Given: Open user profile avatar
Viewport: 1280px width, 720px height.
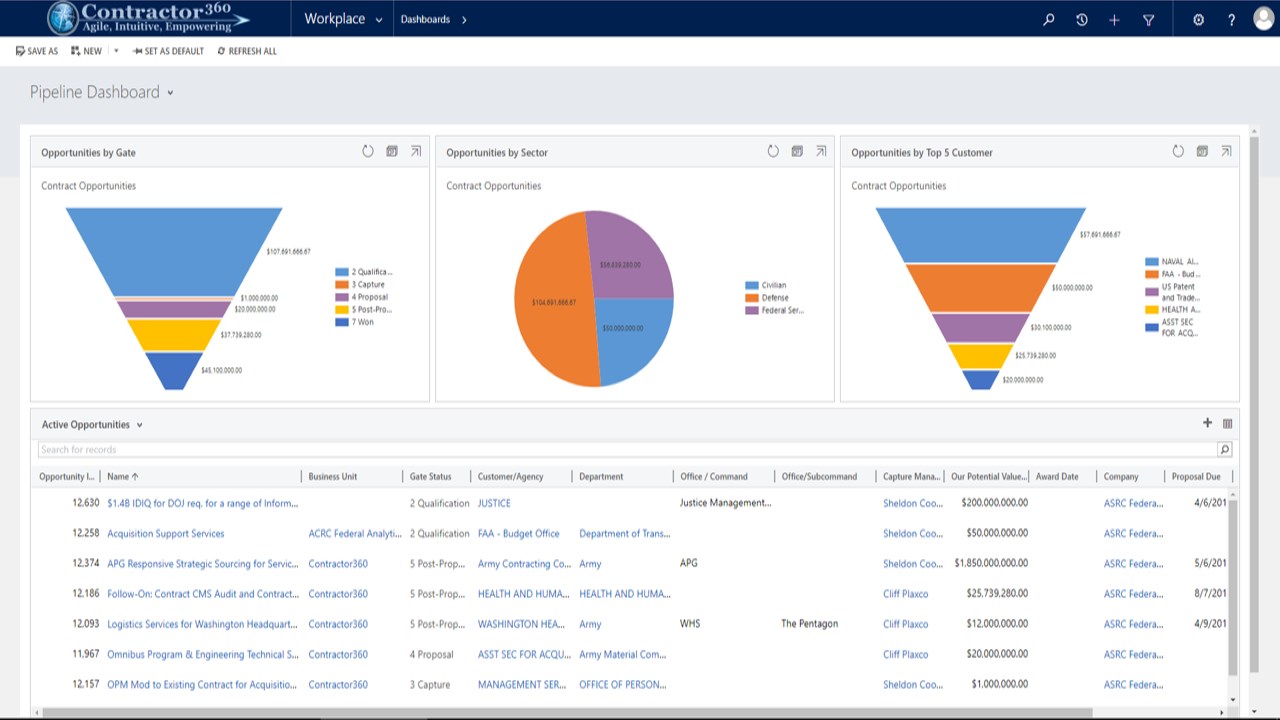Looking at the screenshot, I should 1263,19.
